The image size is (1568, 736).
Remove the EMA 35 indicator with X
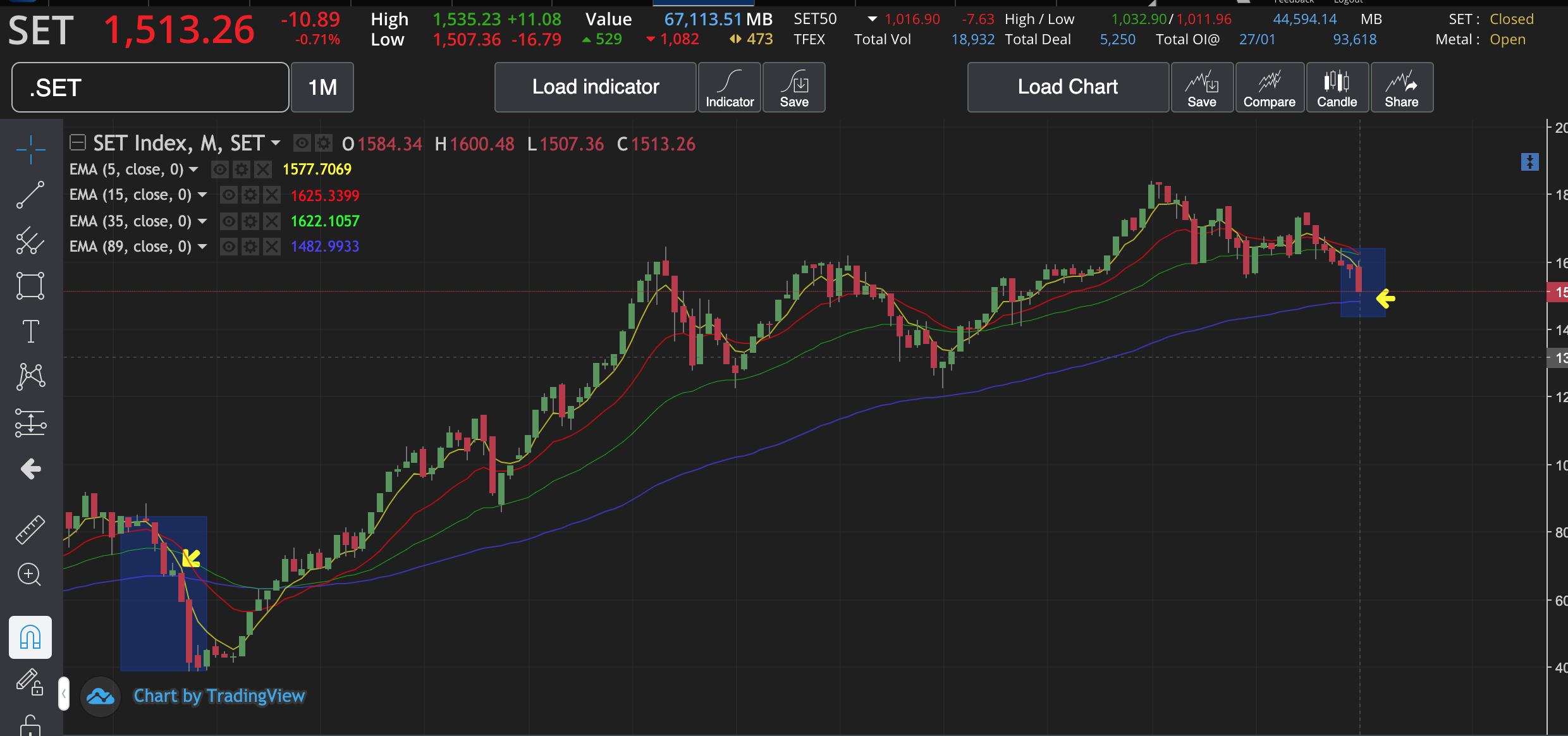click(271, 221)
